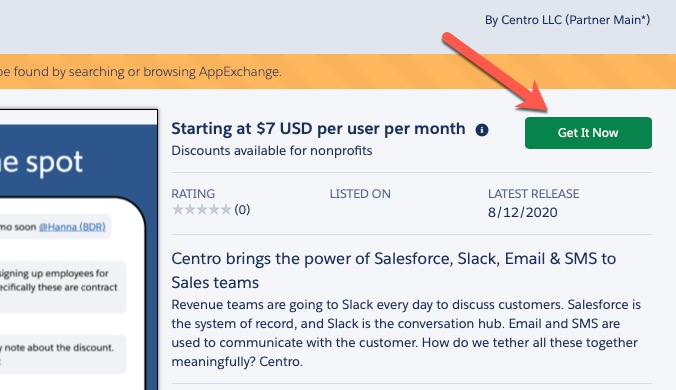Open the app screenshot with 'spot' headline
This screenshot has height=390, width=676.
point(78,250)
